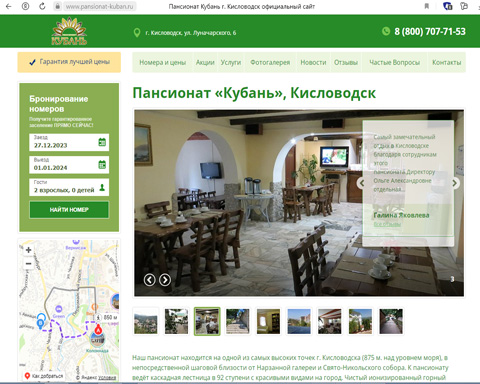This screenshot has width=480, height=384.
Task: Click the green phone icon
Action: pyautogui.click(x=386, y=31)
